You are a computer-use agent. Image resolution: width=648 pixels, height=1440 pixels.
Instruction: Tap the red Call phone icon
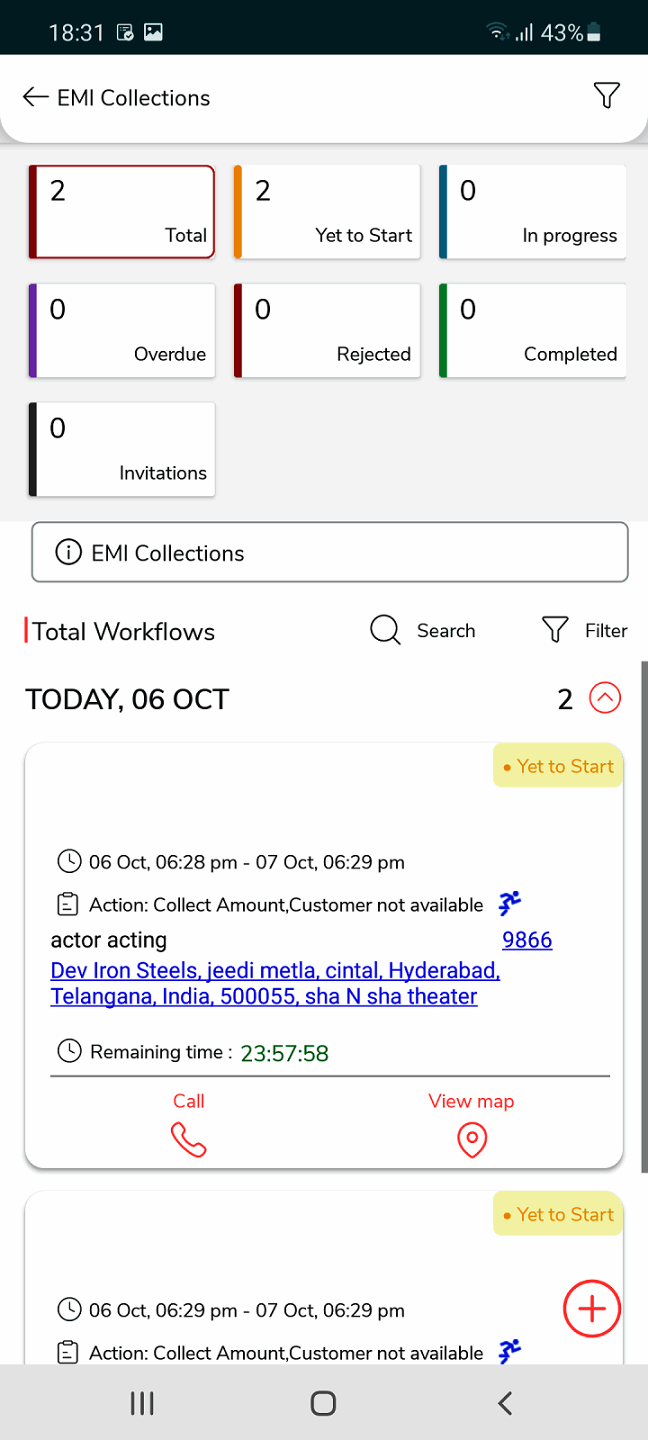pos(188,1139)
